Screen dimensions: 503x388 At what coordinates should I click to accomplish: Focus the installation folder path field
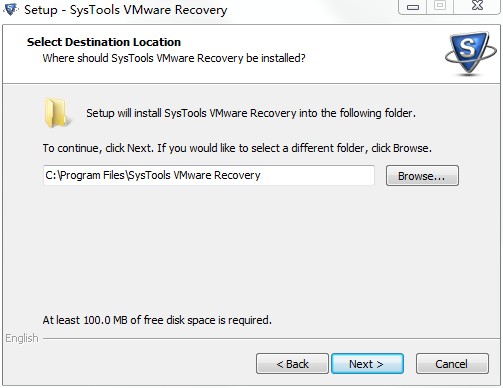tap(209, 175)
